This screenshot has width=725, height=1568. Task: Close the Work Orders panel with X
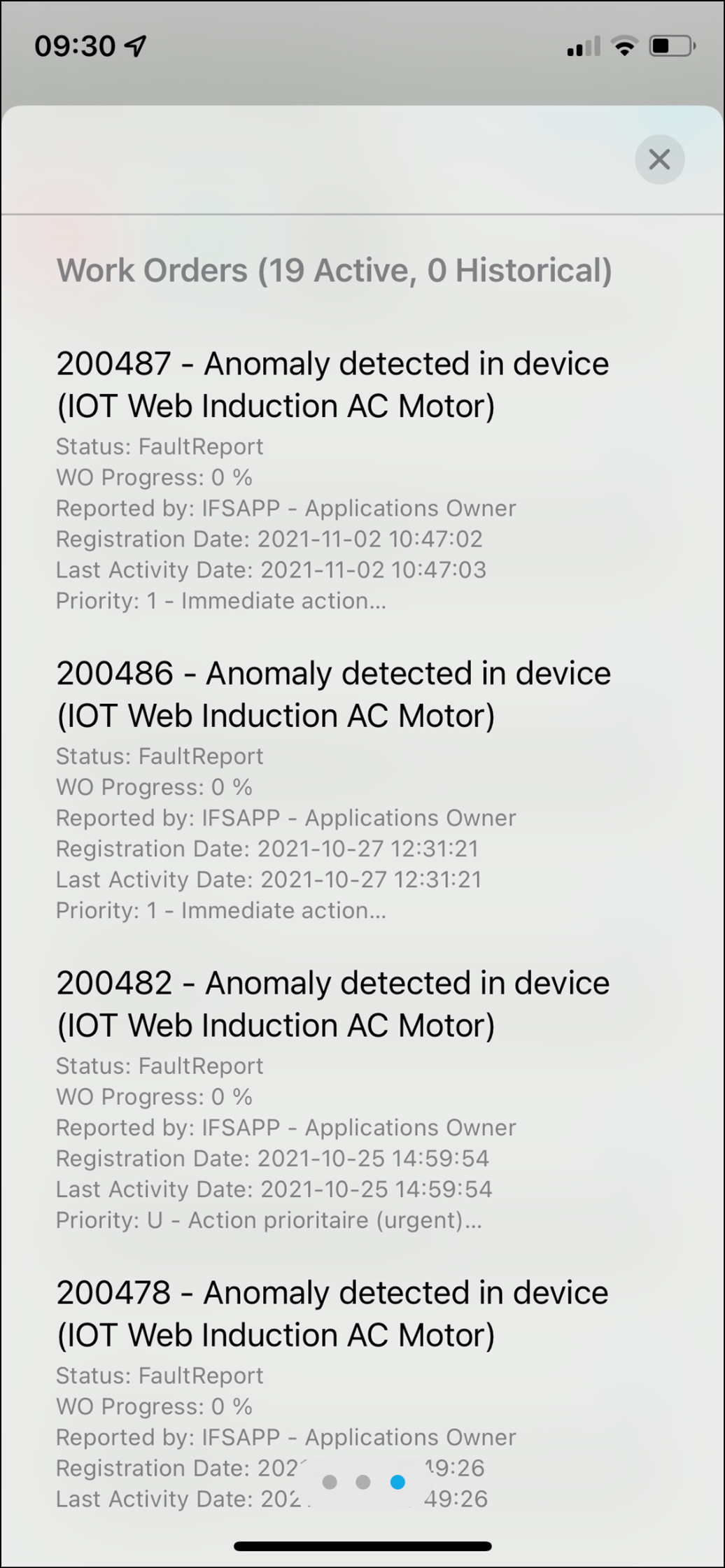coord(659,160)
